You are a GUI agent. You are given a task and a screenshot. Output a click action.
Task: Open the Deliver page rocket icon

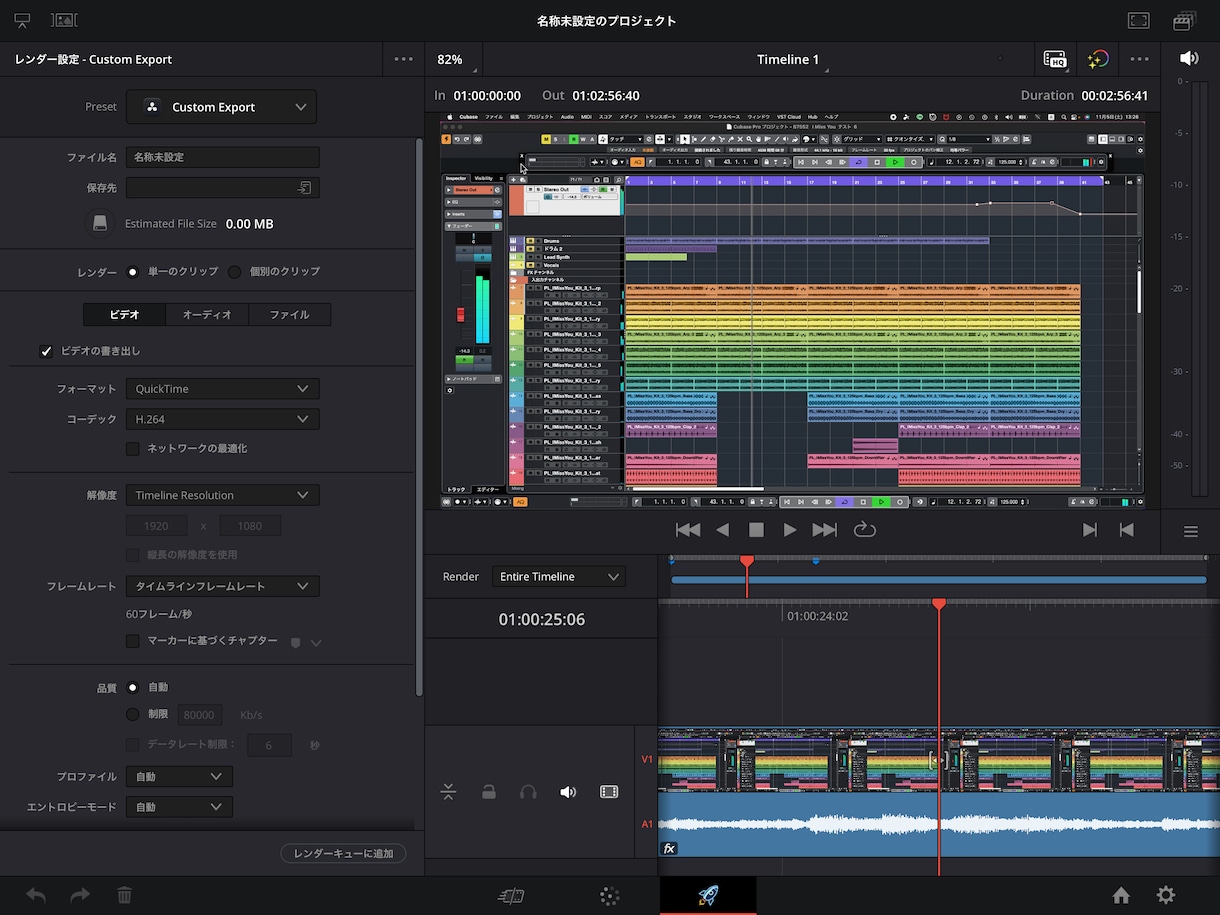(x=707, y=895)
